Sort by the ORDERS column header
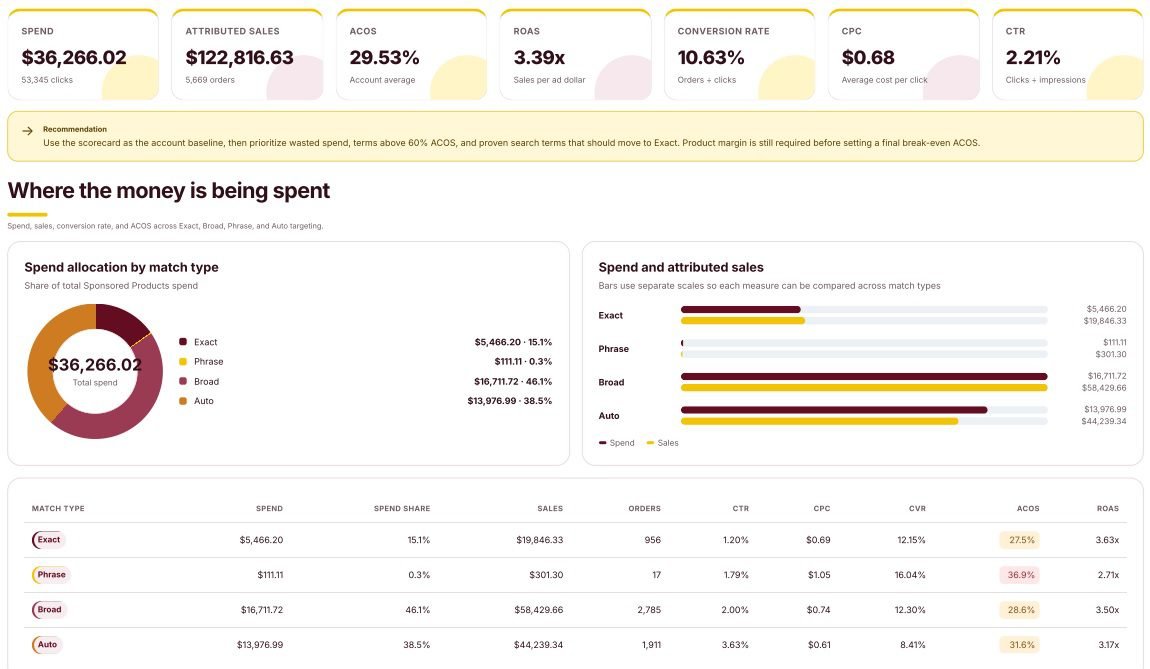Image resolution: width=1150 pixels, height=669 pixels. (645, 508)
